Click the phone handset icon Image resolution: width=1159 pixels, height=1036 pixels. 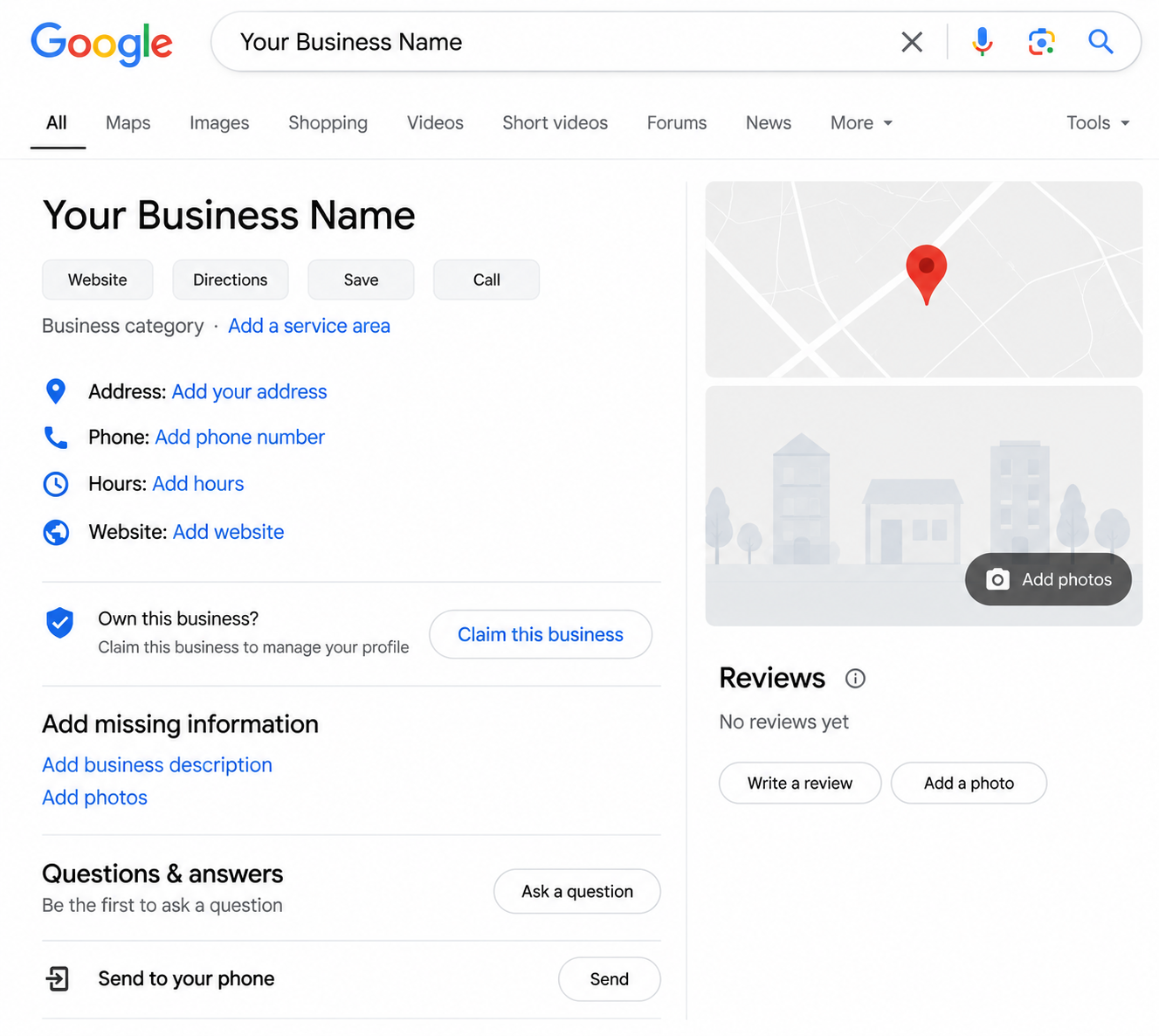pos(56,437)
